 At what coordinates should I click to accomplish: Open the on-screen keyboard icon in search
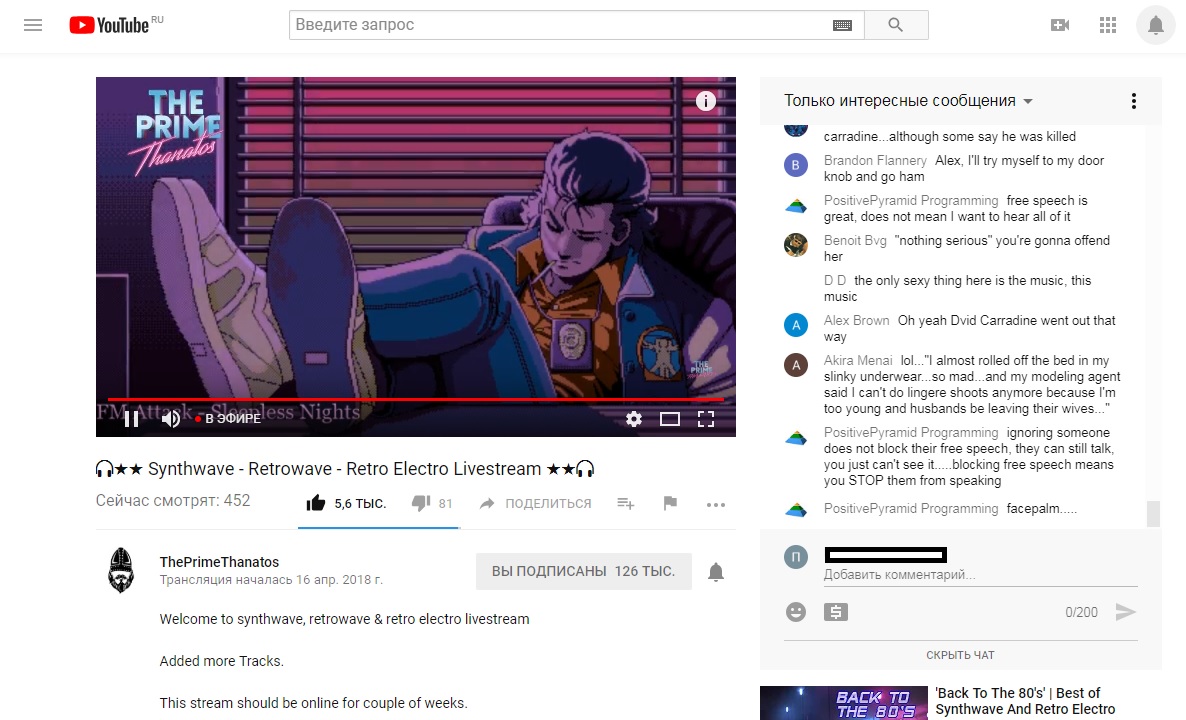pyautogui.click(x=842, y=25)
